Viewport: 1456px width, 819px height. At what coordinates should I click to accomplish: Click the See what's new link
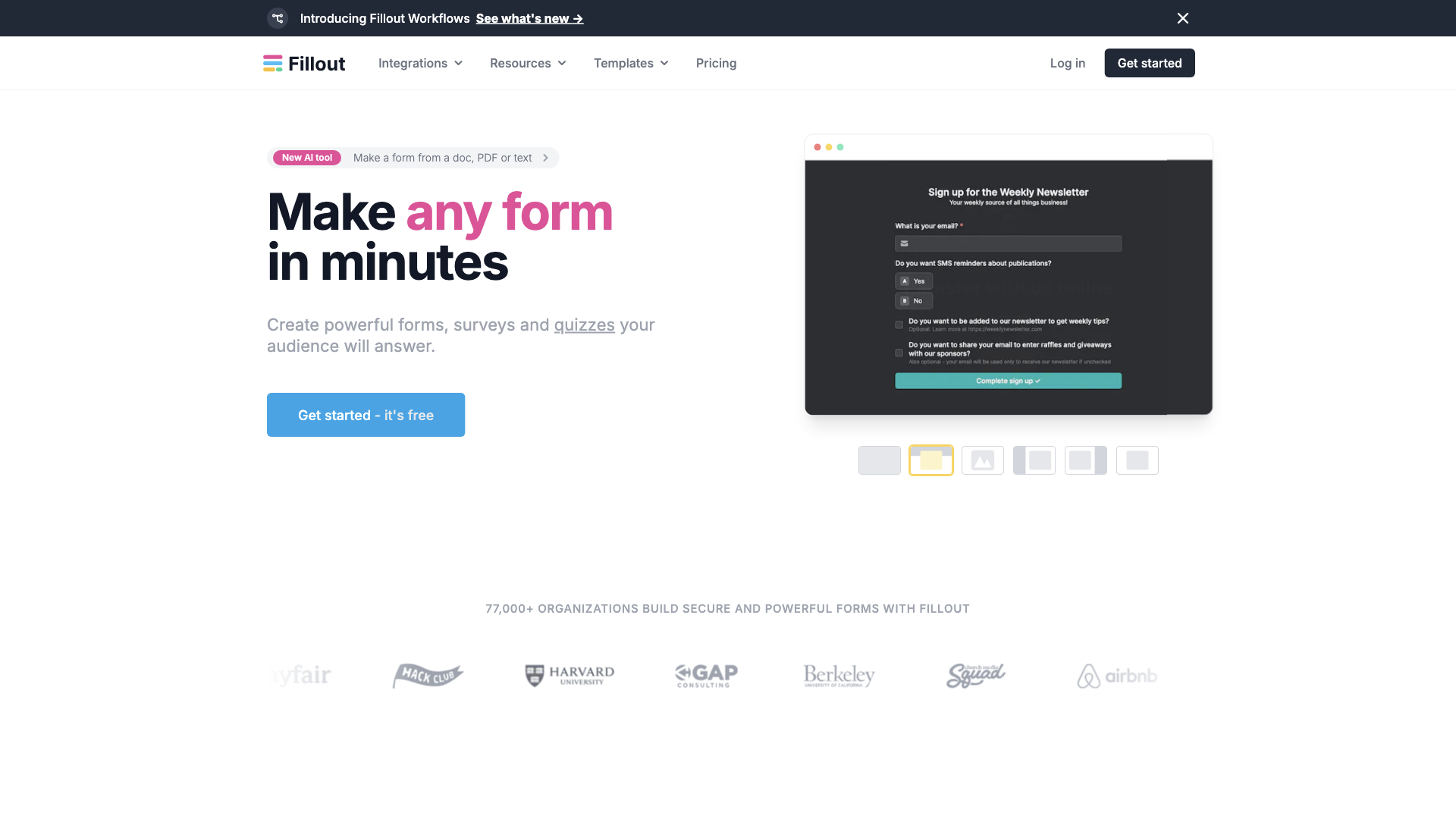pyautogui.click(x=528, y=18)
